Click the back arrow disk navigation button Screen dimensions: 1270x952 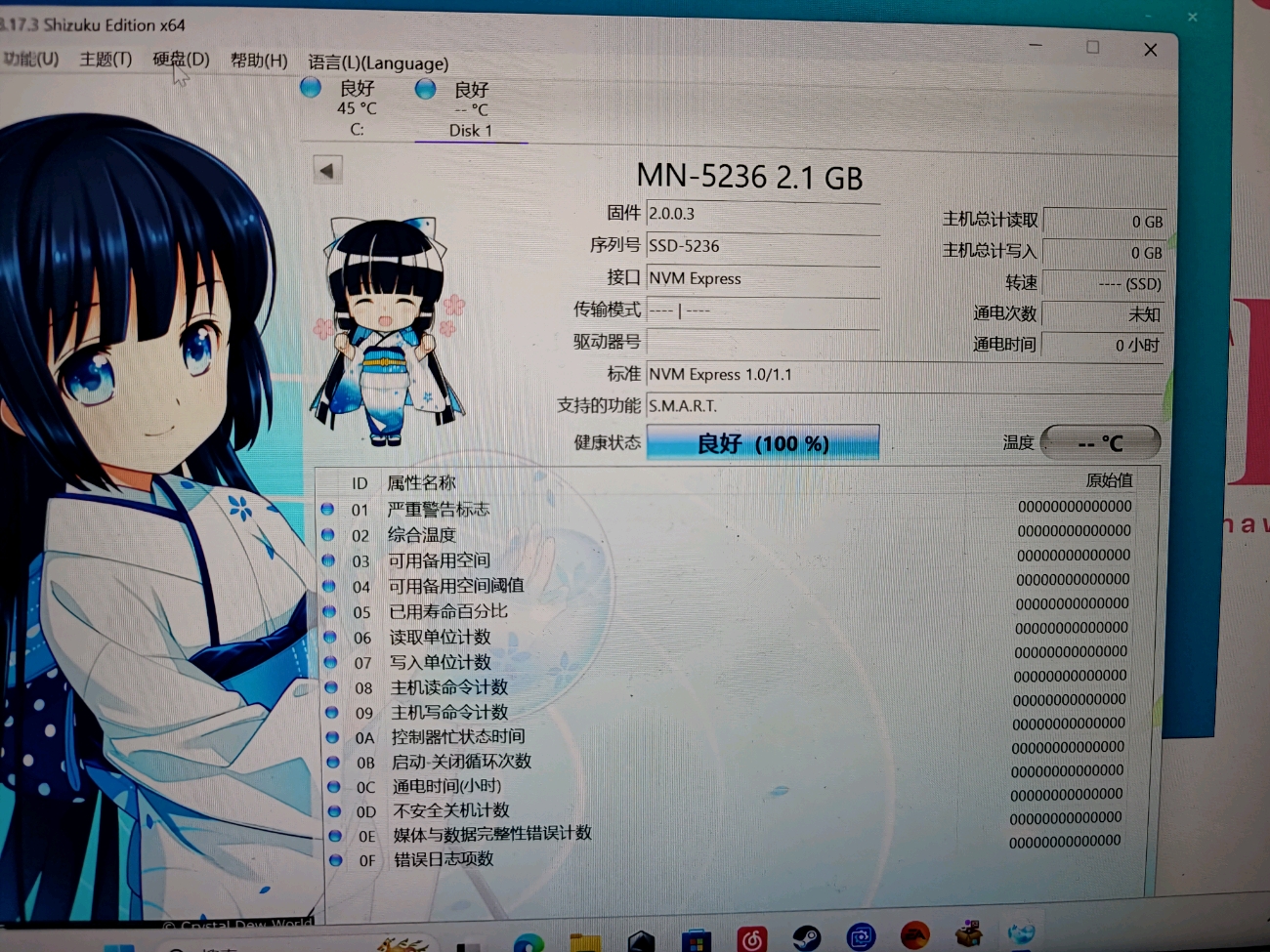coord(326,171)
